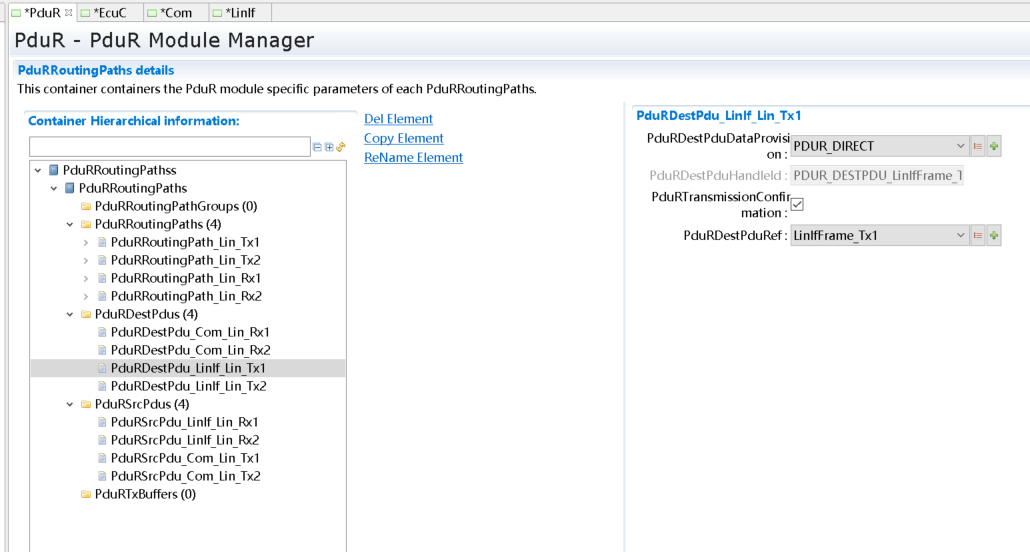This screenshot has width=1030, height=552.
Task: Open the PduRDestPduRef dropdown
Action: coord(960,236)
